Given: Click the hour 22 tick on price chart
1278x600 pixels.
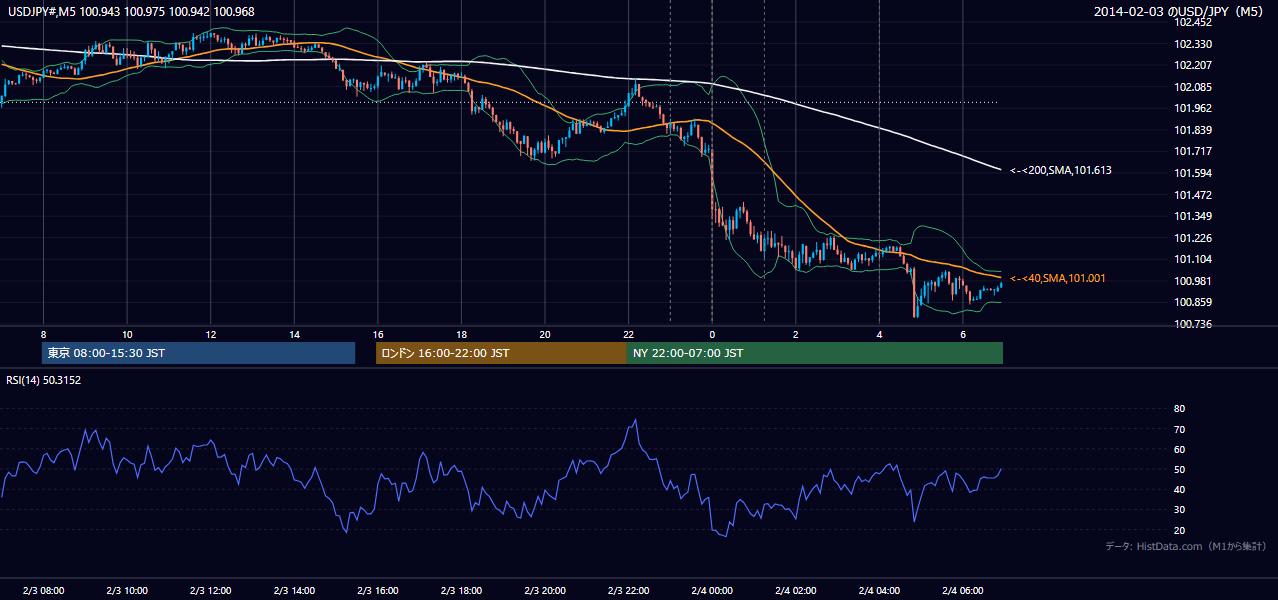Looking at the screenshot, I should [x=628, y=334].
